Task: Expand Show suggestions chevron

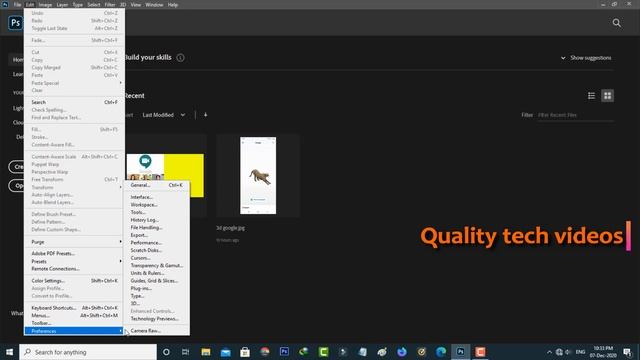Action: tap(563, 58)
